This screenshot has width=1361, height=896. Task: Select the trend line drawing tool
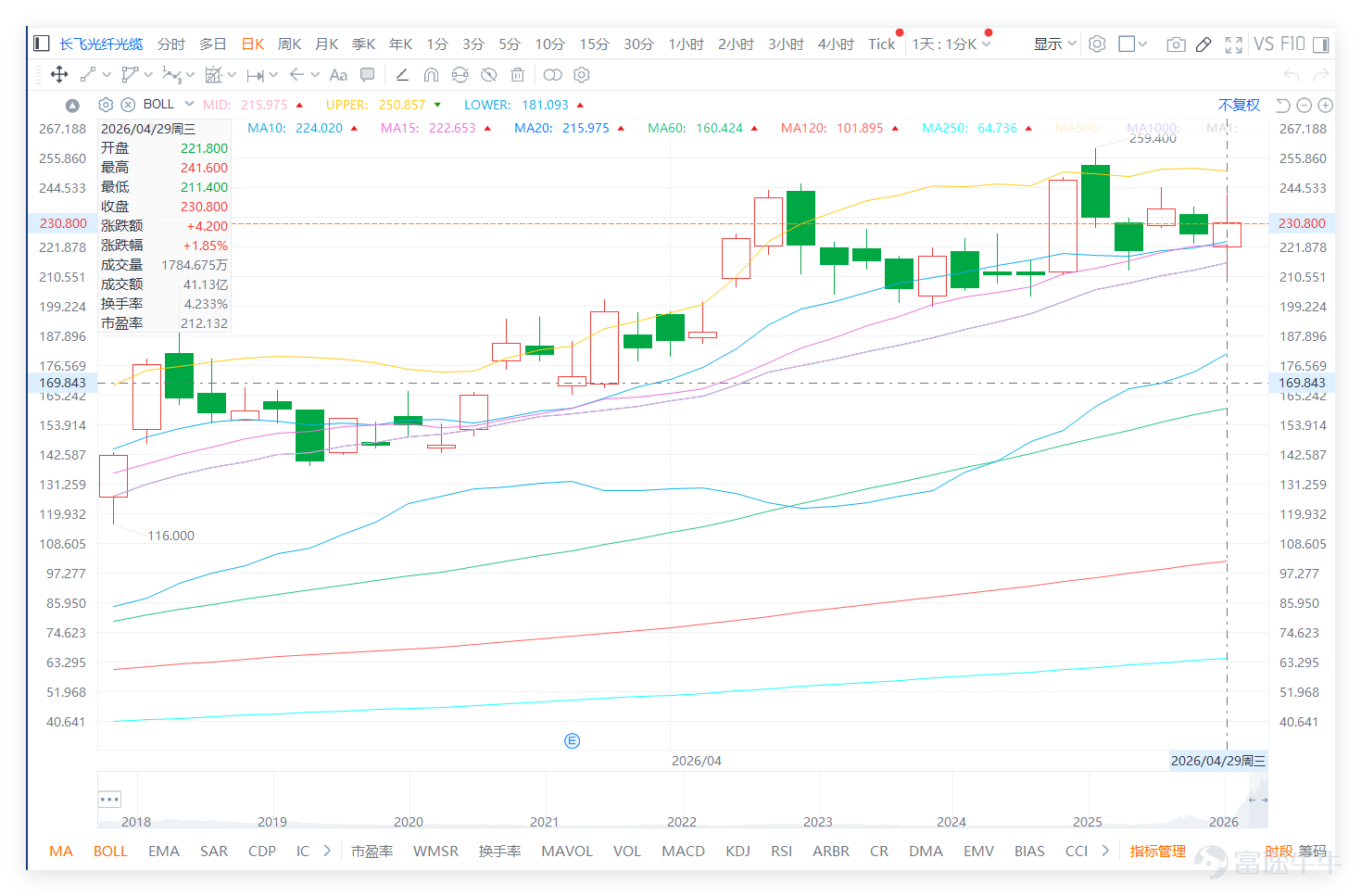pyautogui.click(x=88, y=75)
